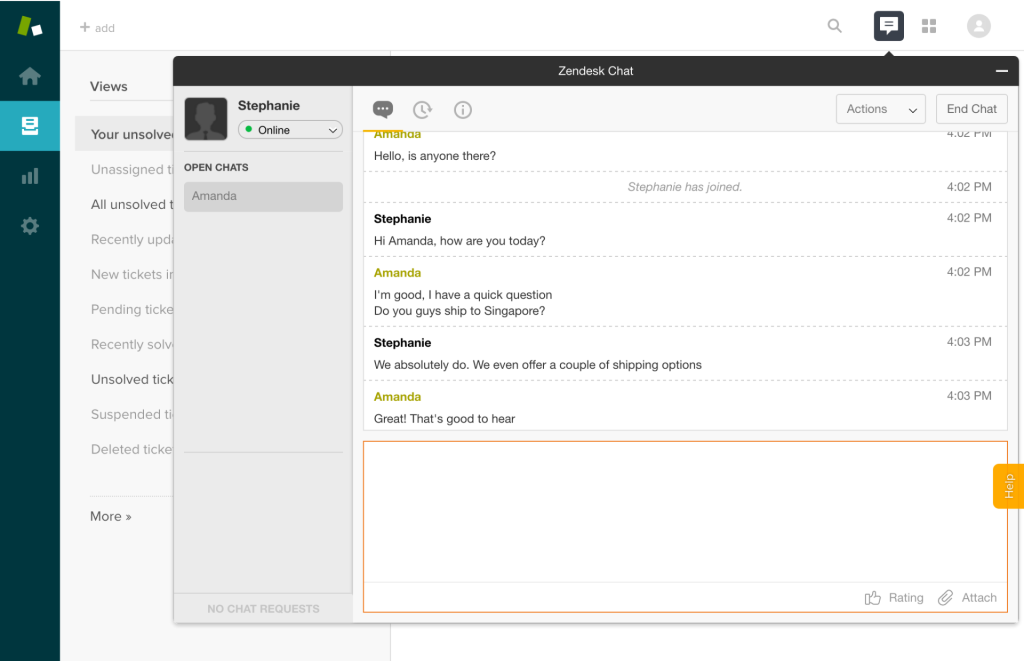
Task: Open the chat history clock tab
Action: 423,110
